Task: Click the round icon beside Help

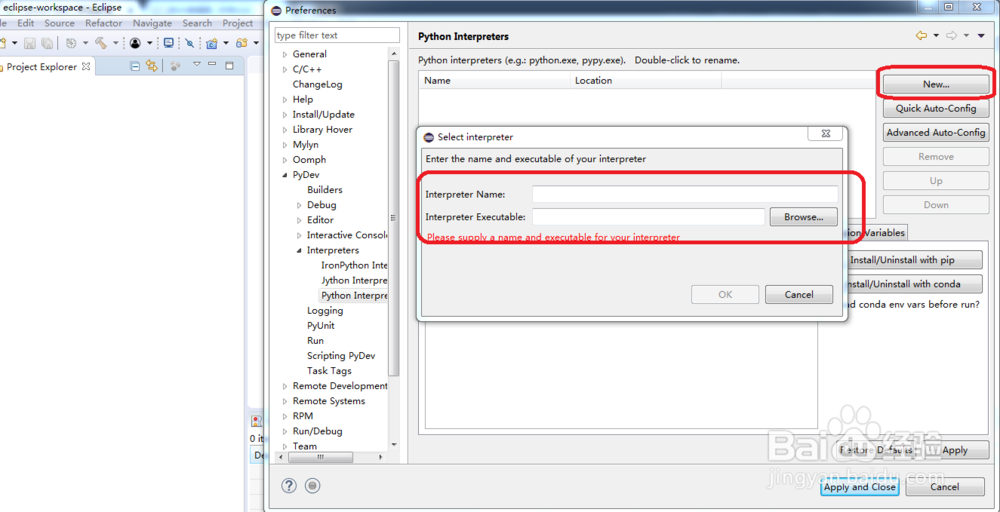Action: click(312, 485)
